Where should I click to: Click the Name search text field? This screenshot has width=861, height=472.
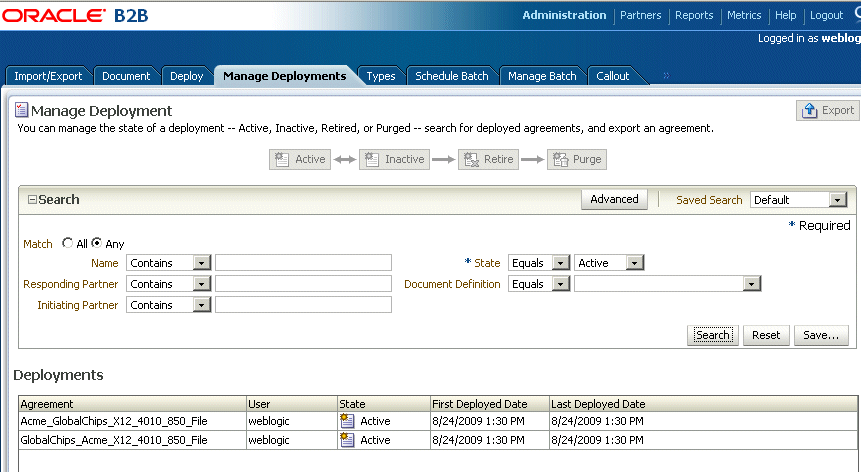tap(303, 263)
